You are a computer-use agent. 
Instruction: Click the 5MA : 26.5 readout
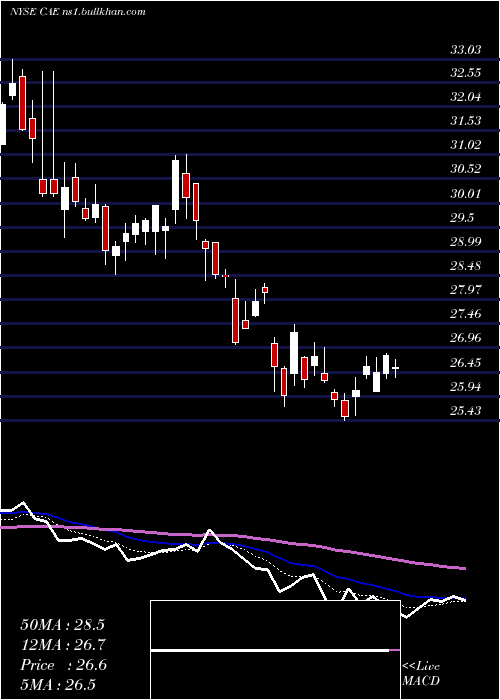pos(58,685)
